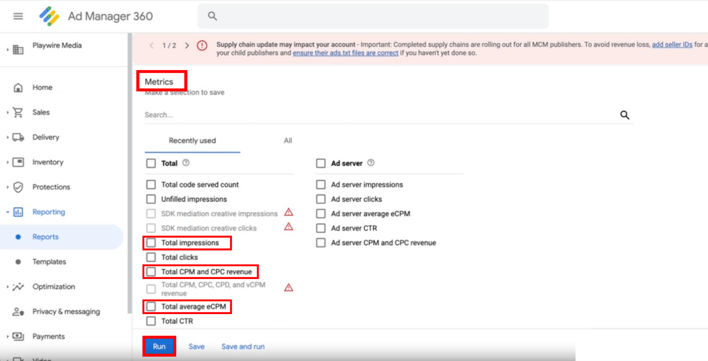Click warning icon beside SDK mediation creative clicks

click(x=289, y=227)
